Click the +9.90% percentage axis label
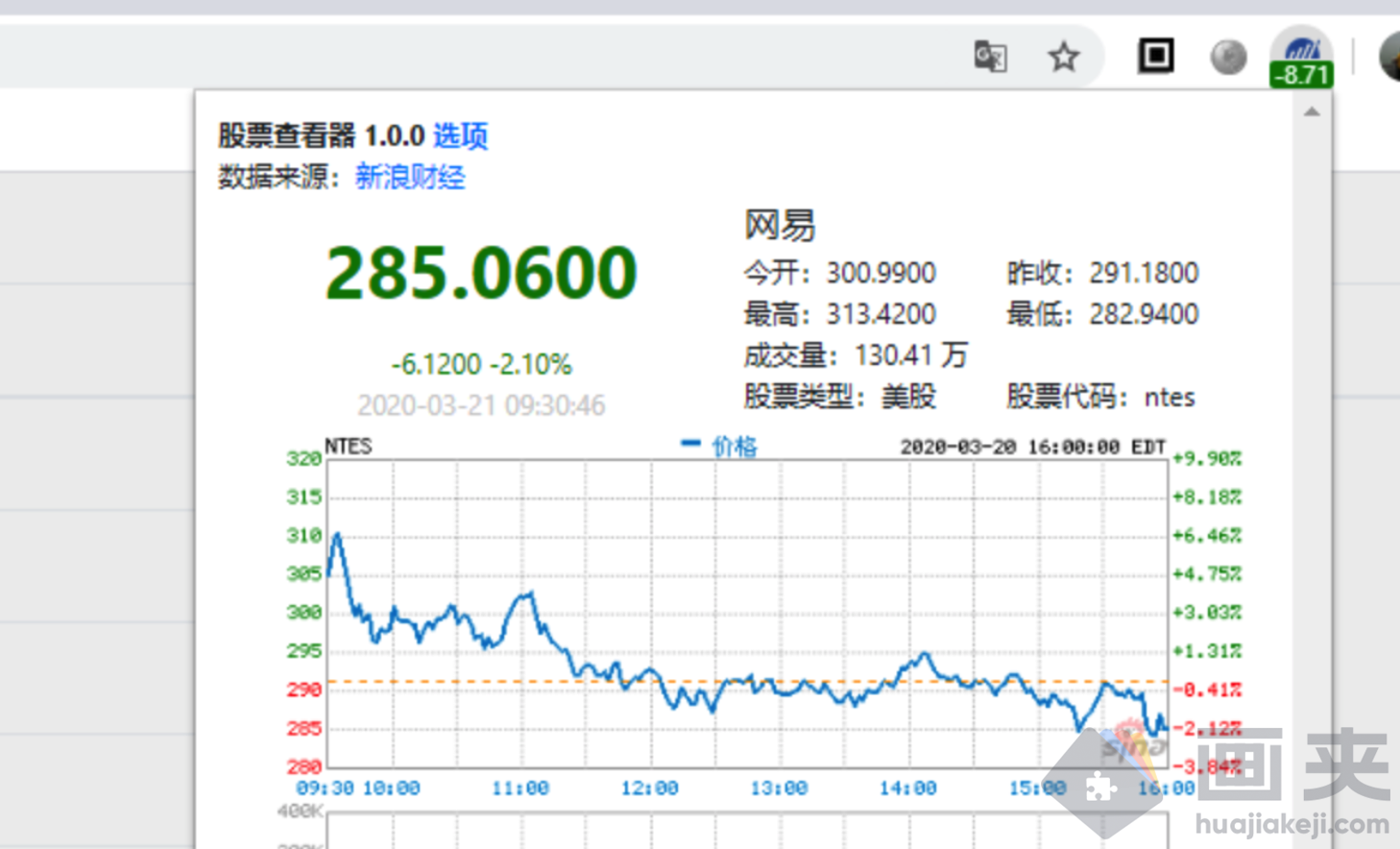Viewport: 1400px width, 849px height. point(1207,459)
